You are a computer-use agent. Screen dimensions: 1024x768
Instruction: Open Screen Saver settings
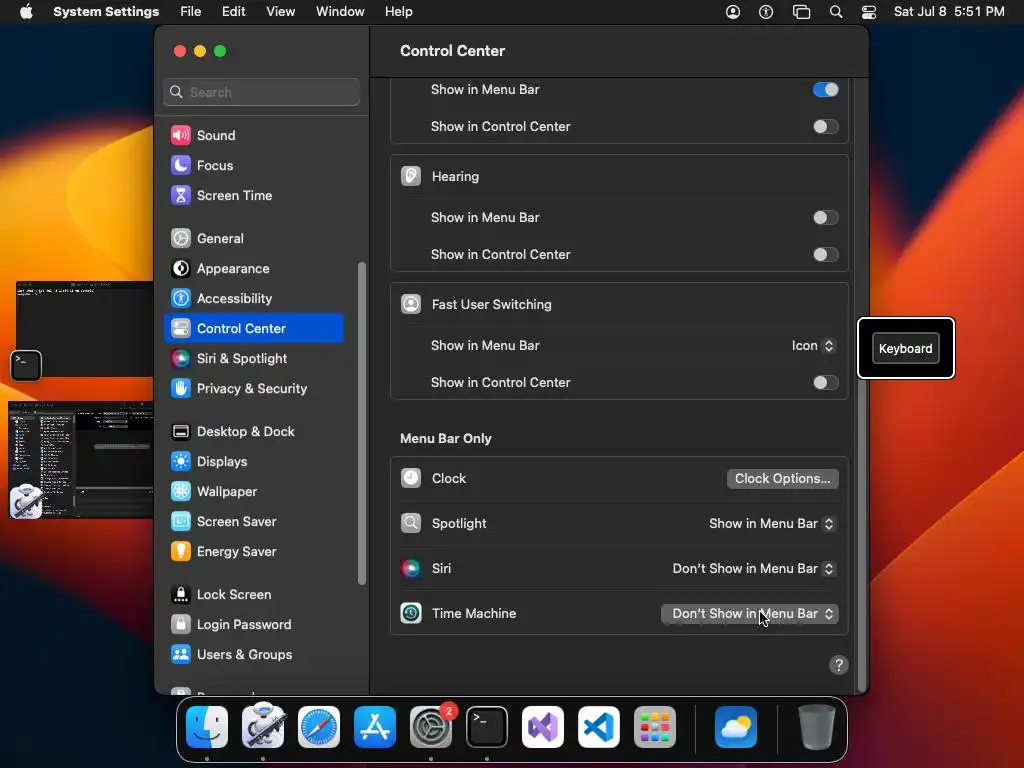tap(254, 522)
